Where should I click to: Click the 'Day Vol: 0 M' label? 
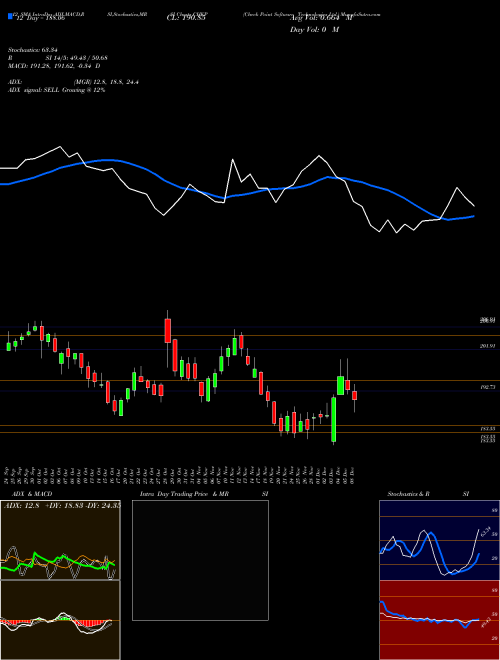[x=314, y=30]
